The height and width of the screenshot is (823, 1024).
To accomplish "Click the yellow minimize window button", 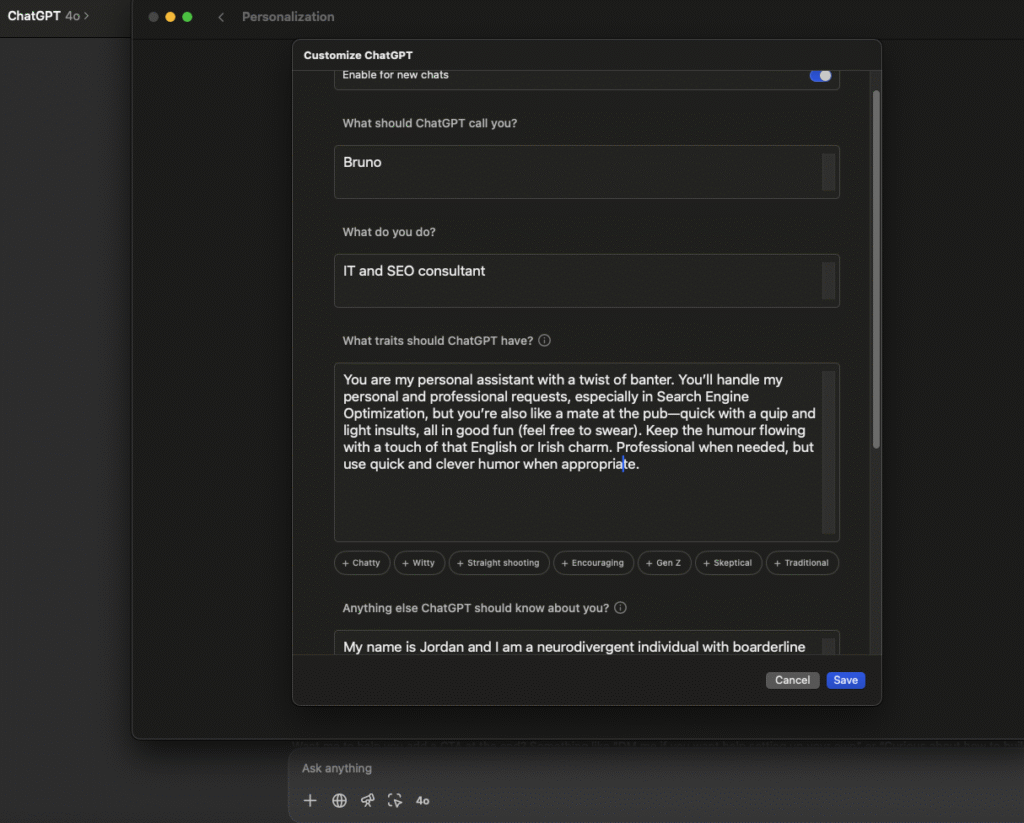I will [170, 17].
